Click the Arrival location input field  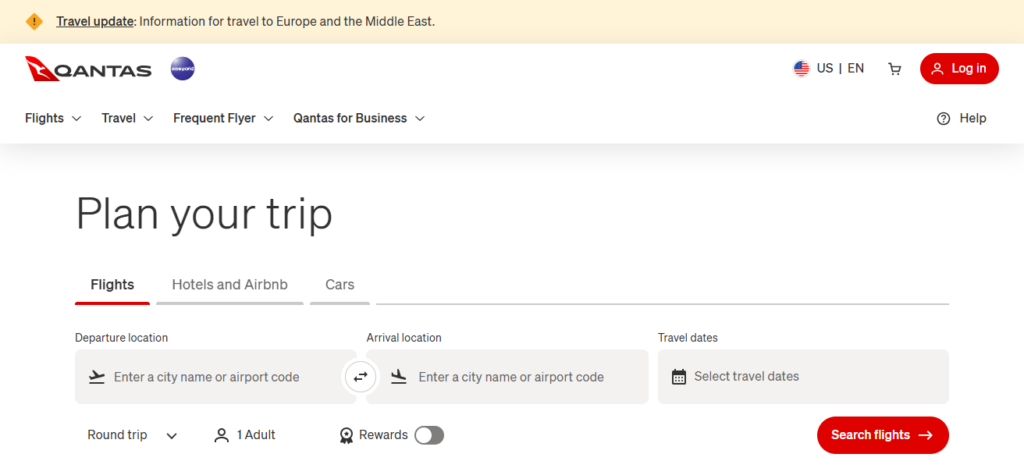[x=507, y=377]
